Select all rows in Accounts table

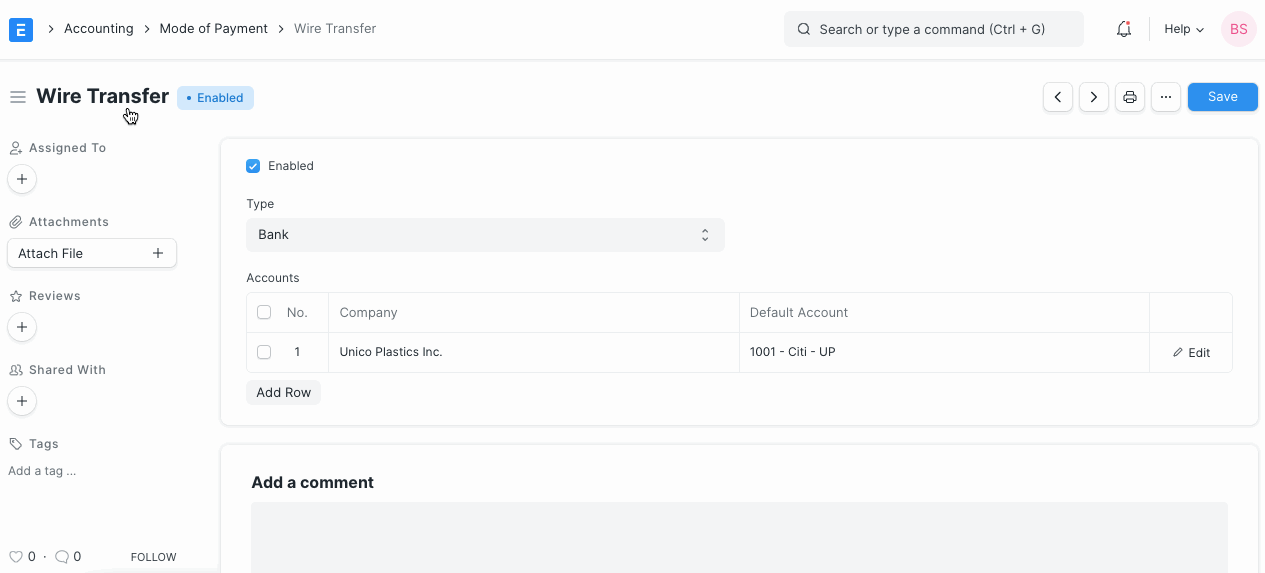(264, 312)
